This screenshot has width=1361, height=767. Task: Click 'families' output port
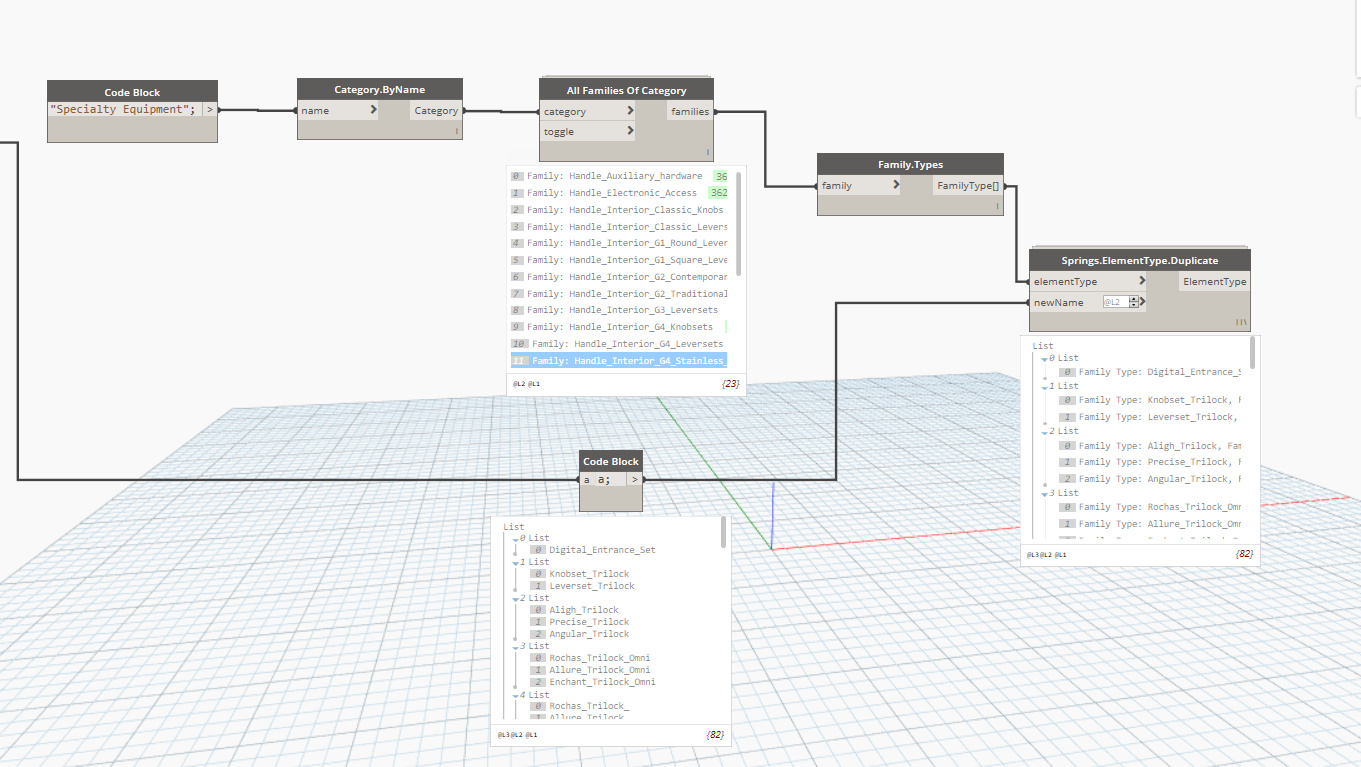[x=690, y=111]
